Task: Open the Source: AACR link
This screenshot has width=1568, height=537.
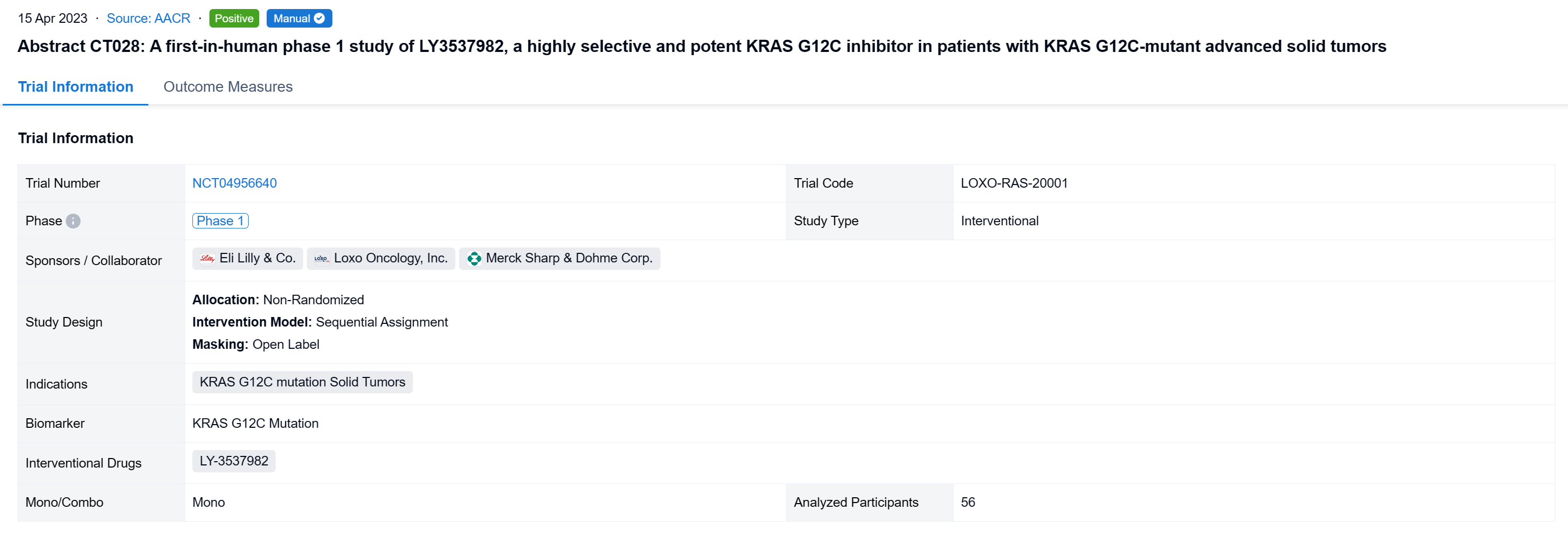Action: tap(148, 18)
